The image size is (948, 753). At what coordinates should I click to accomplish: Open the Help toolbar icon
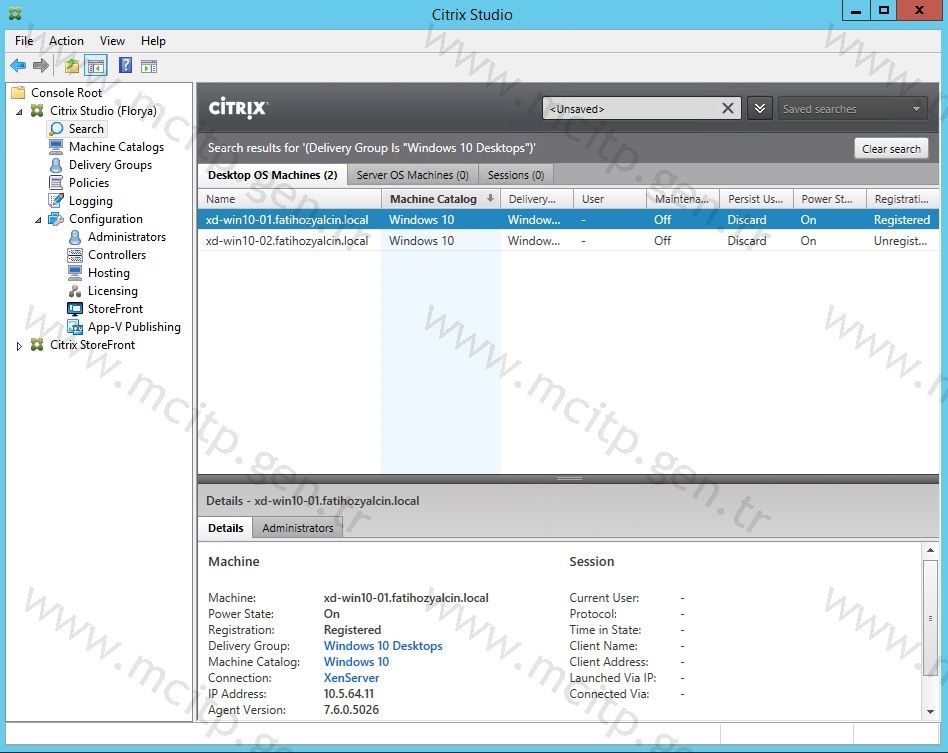click(125, 65)
